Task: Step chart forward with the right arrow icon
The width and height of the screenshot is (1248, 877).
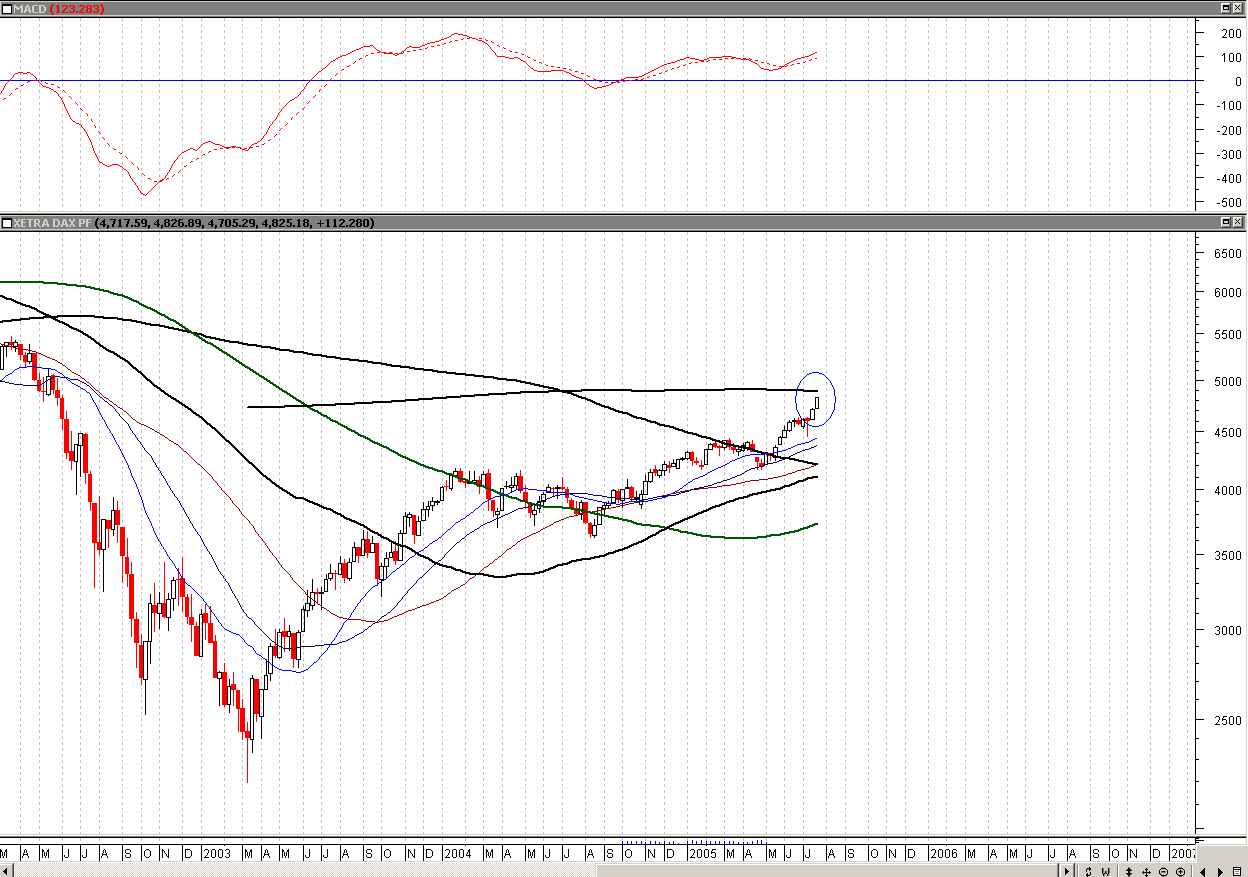Action: 1220,871
